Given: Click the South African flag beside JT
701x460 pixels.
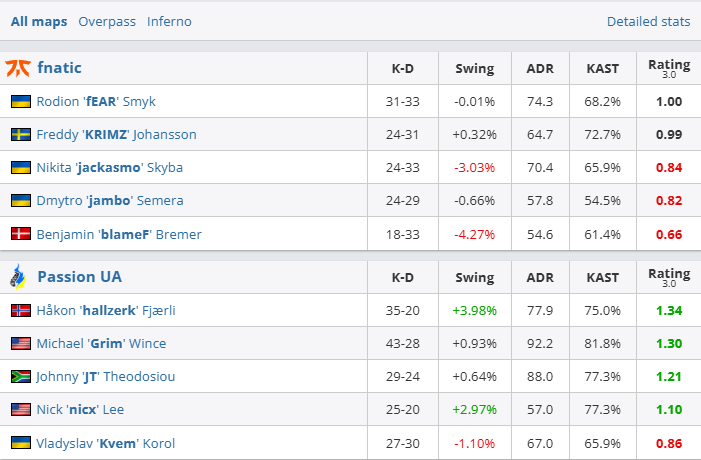Looking at the screenshot, I should (x=20, y=376).
